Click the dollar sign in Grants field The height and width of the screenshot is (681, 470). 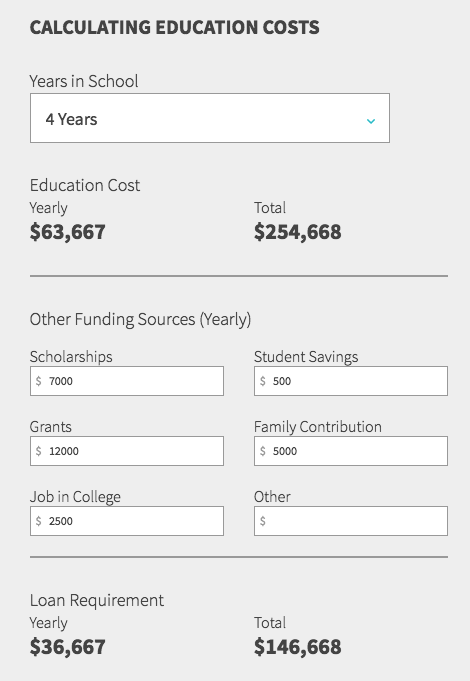pos(39,451)
